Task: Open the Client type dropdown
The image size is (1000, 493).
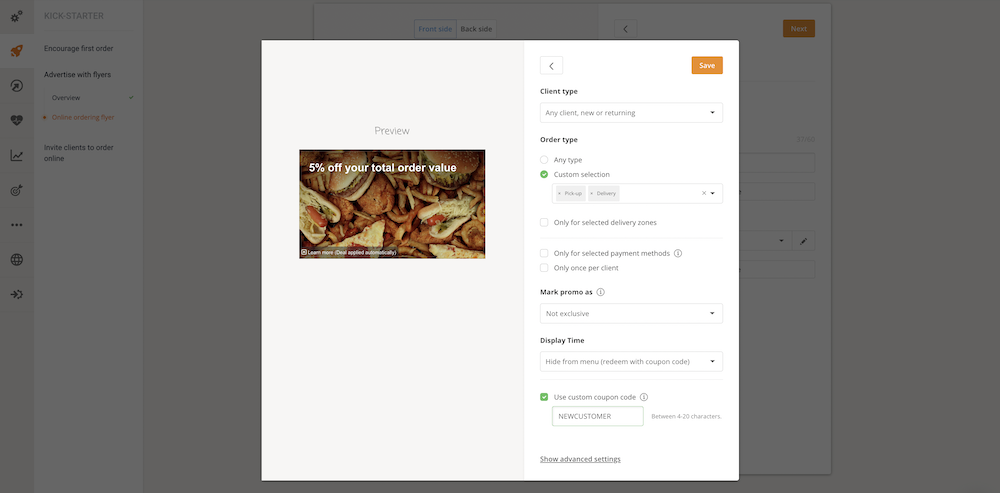Action: tap(631, 113)
